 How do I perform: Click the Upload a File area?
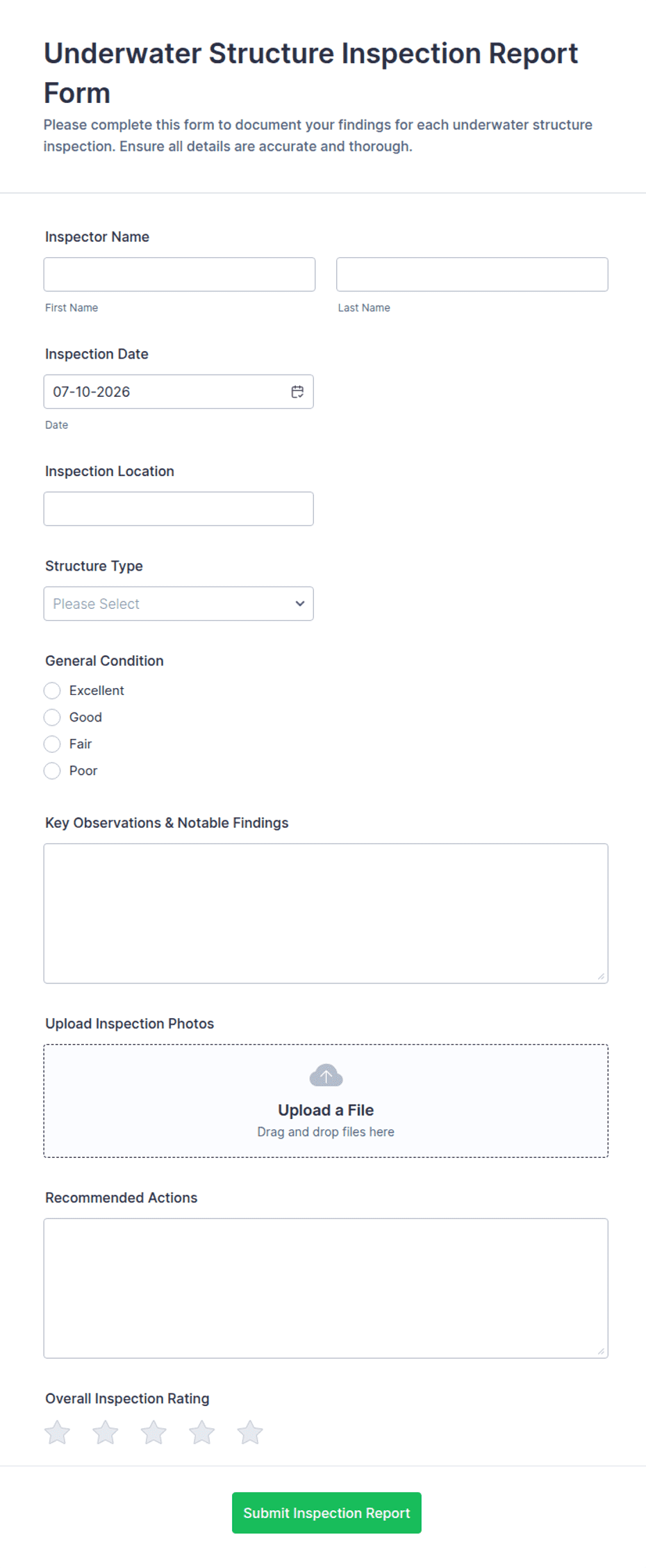click(326, 1101)
